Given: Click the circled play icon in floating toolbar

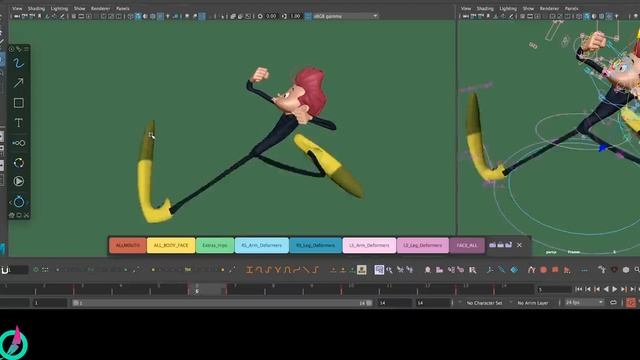Looking at the screenshot, I should pos(18,181).
